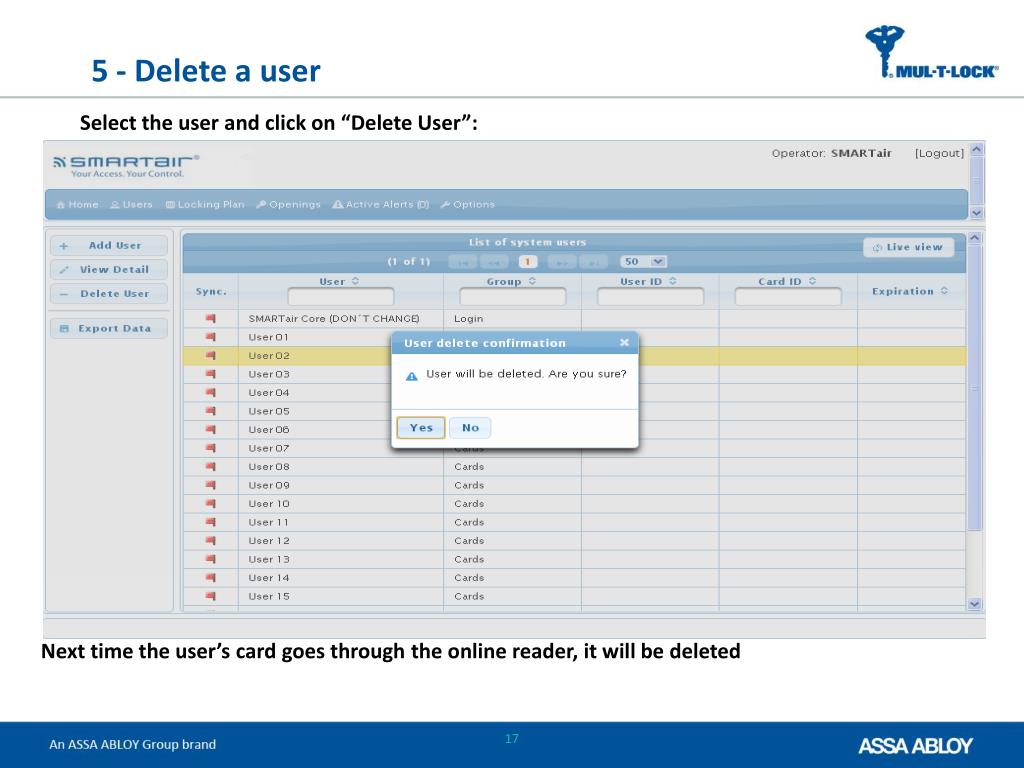
Task: Select the "User 15" row name
Action: point(269,596)
